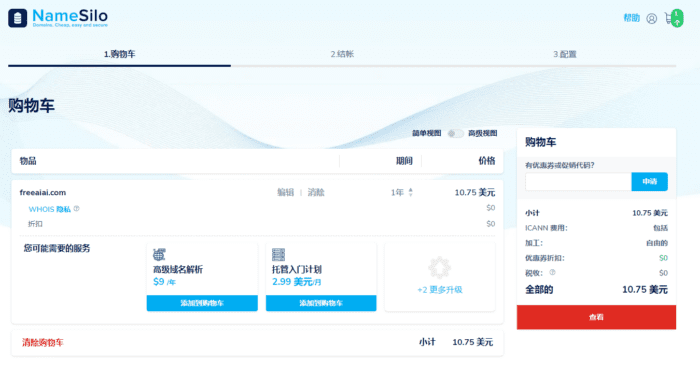Open +2 更多升级 link
Image resolution: width=700 pixels, height=376 pixels.
pos(440,290)
